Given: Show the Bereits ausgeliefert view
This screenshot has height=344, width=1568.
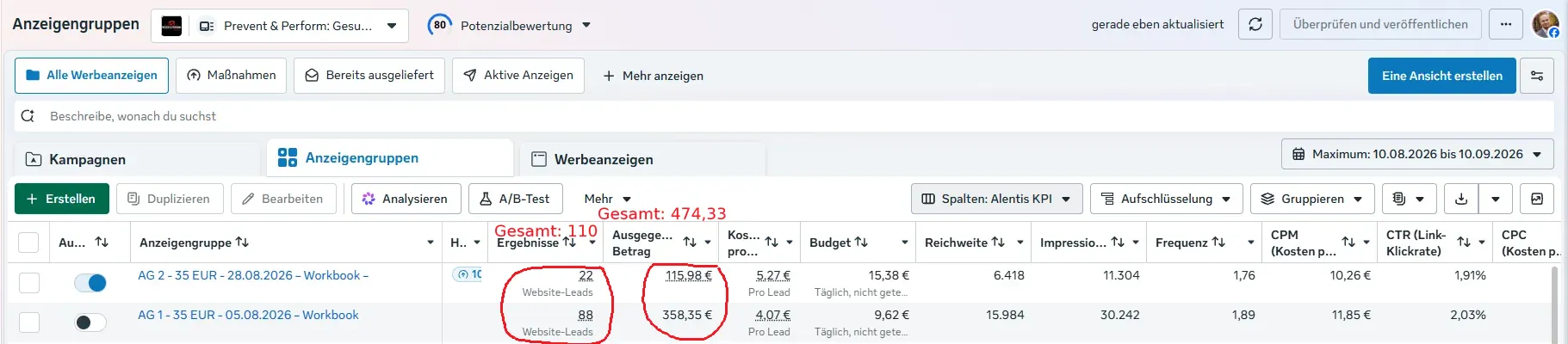Looking at the screenshot, I should coord(369,76).
